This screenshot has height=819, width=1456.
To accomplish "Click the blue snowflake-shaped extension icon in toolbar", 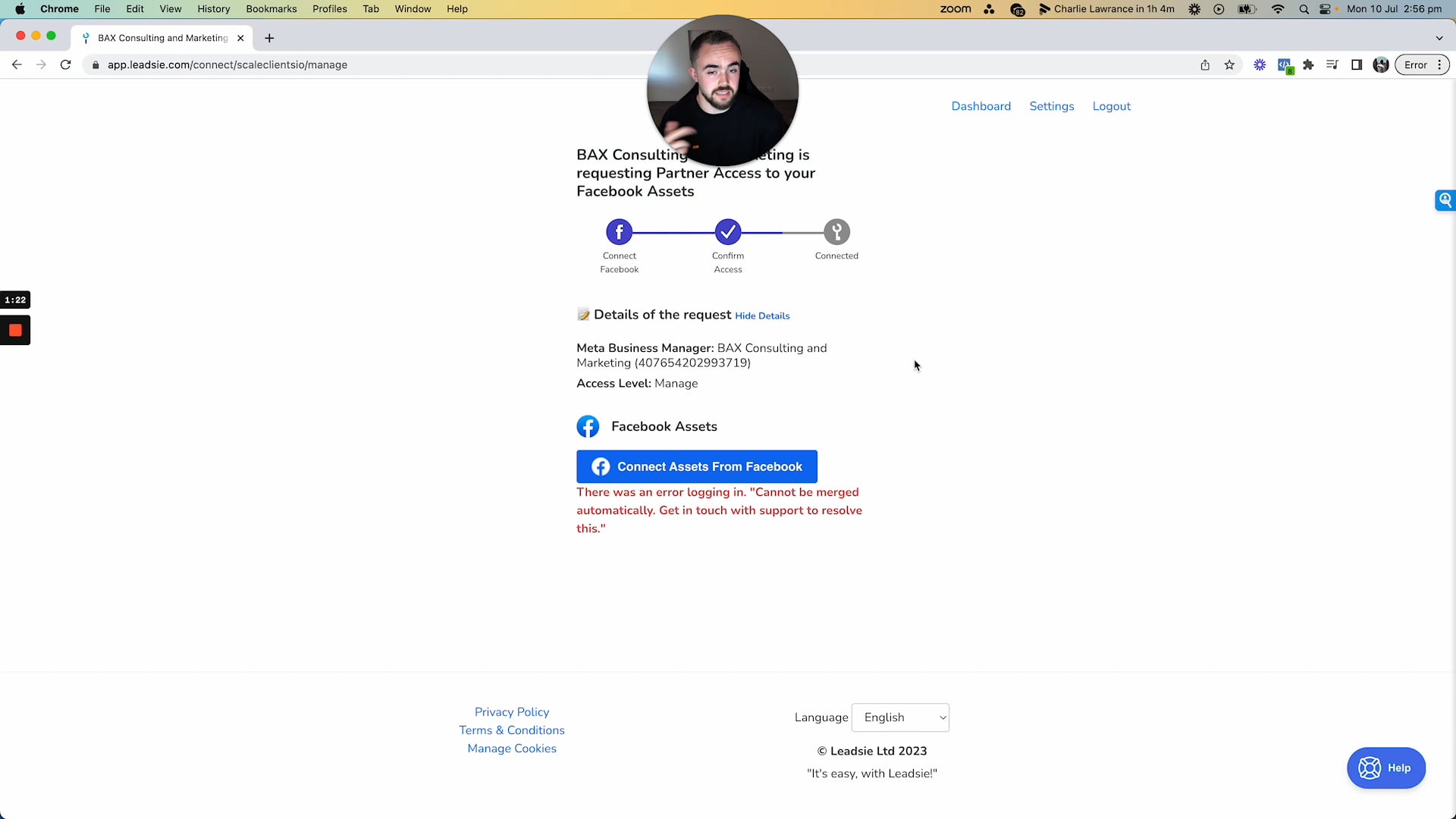I will point(1260,64).
